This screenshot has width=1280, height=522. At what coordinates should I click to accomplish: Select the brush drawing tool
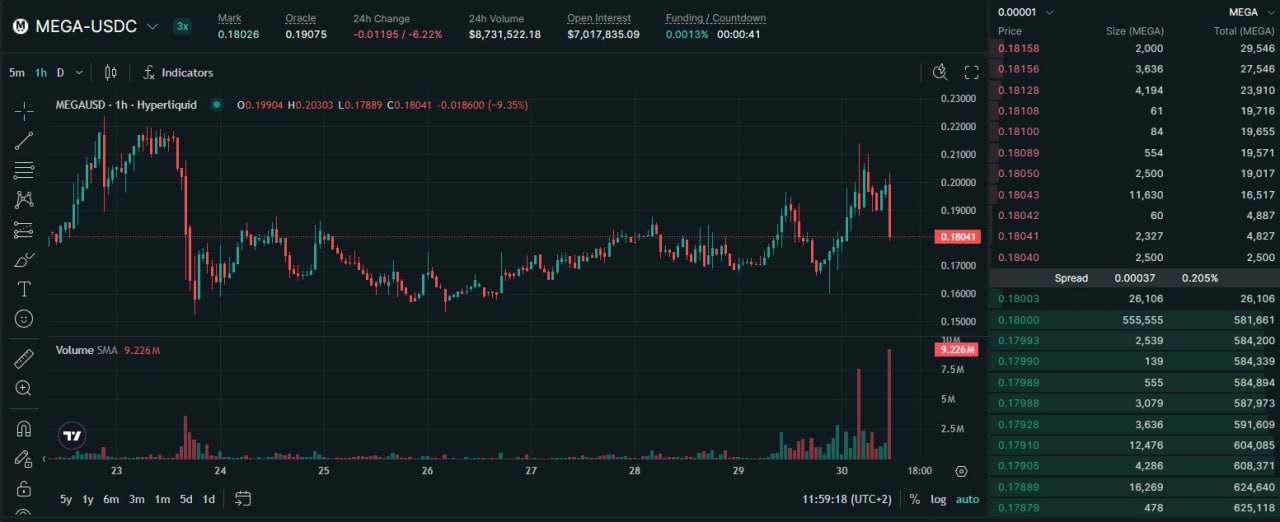24,260
